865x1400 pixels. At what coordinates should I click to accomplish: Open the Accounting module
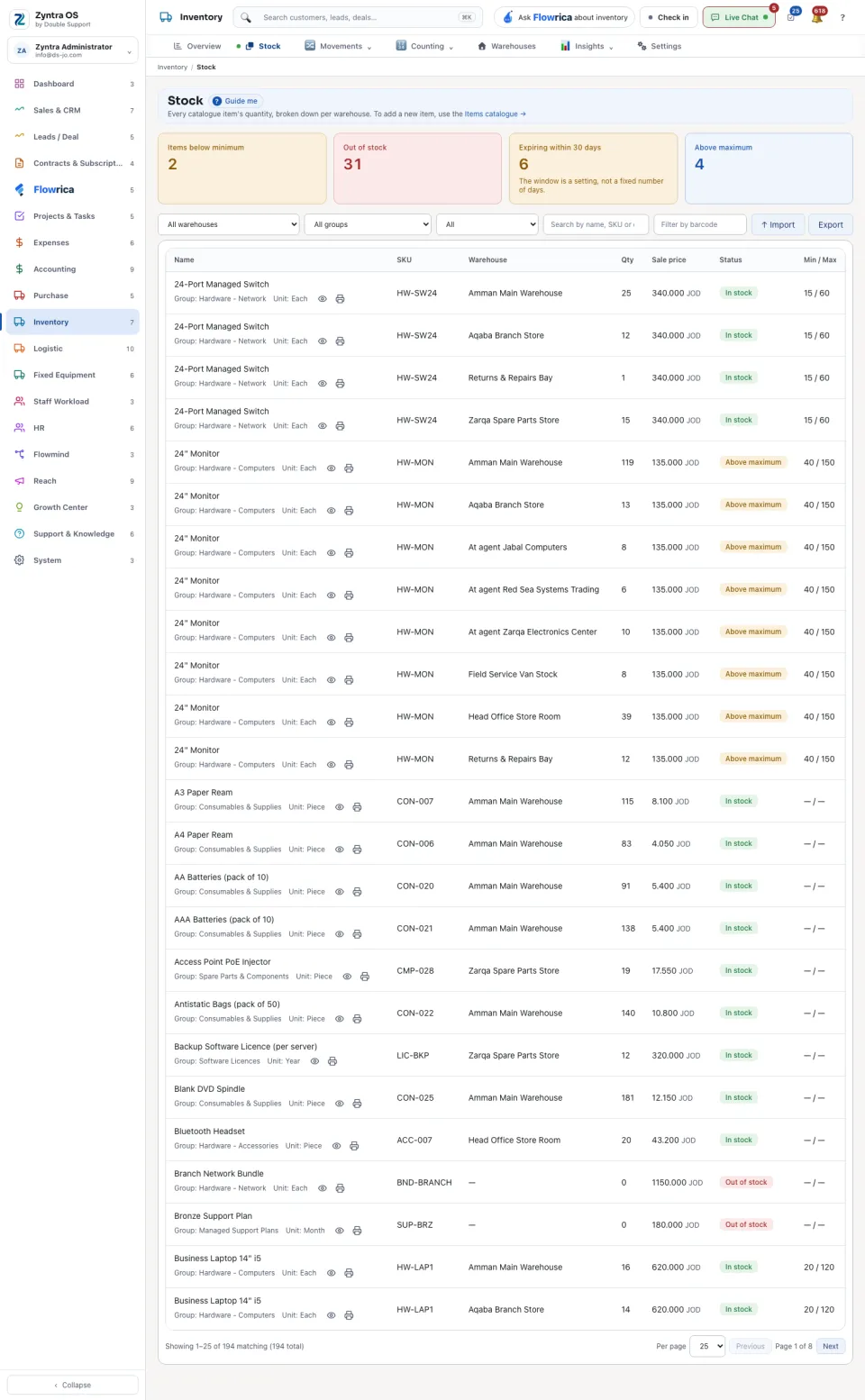pos(73,269)
